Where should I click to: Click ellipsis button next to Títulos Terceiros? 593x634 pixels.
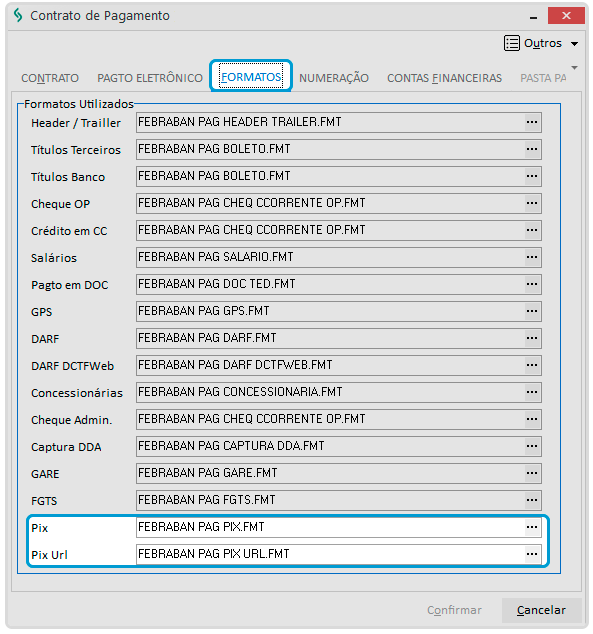532,149
